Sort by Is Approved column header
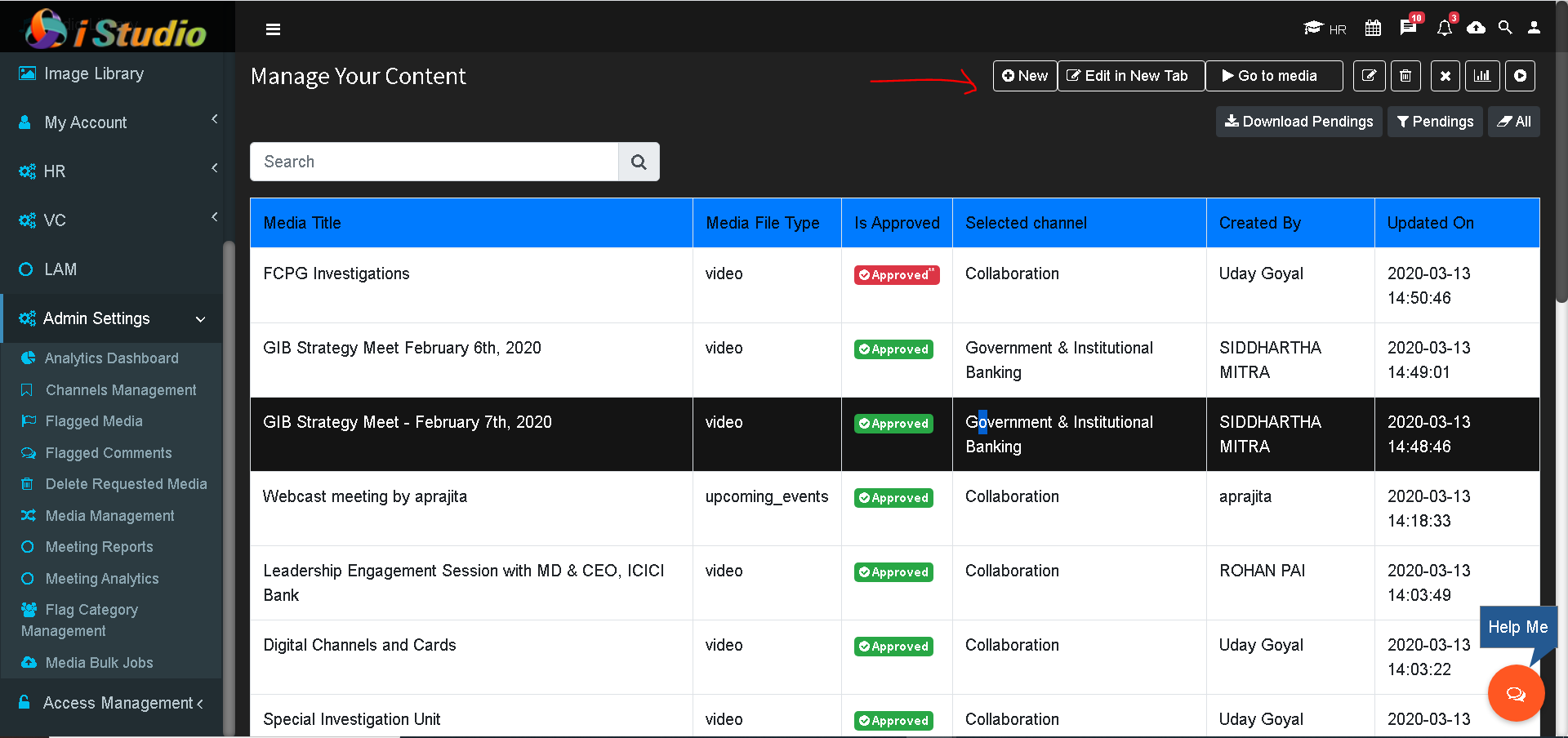Image resolution: width=1568 pixels, height=738 pixels. [897, 223]
